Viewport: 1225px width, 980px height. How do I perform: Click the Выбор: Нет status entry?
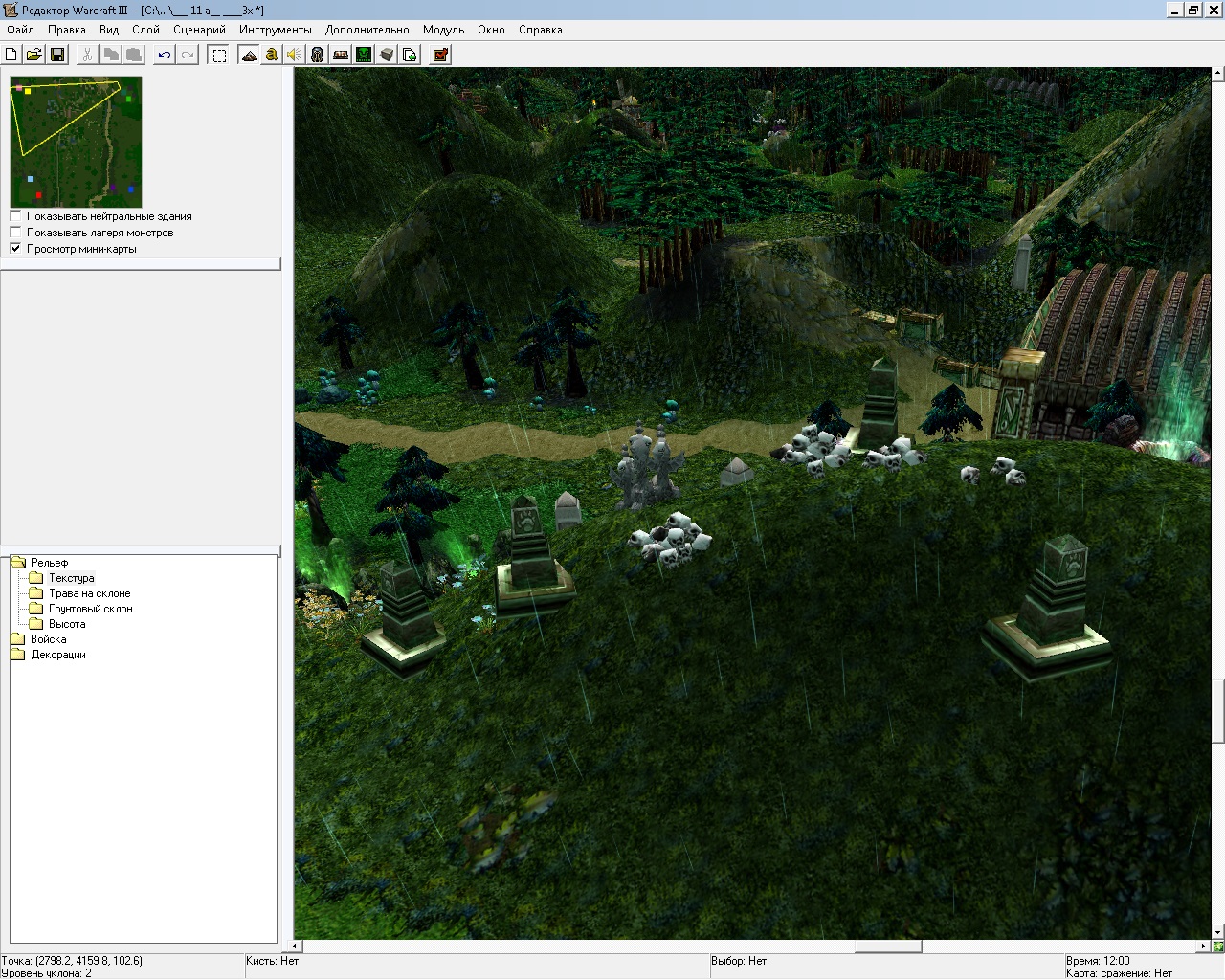tap(739, 961)
